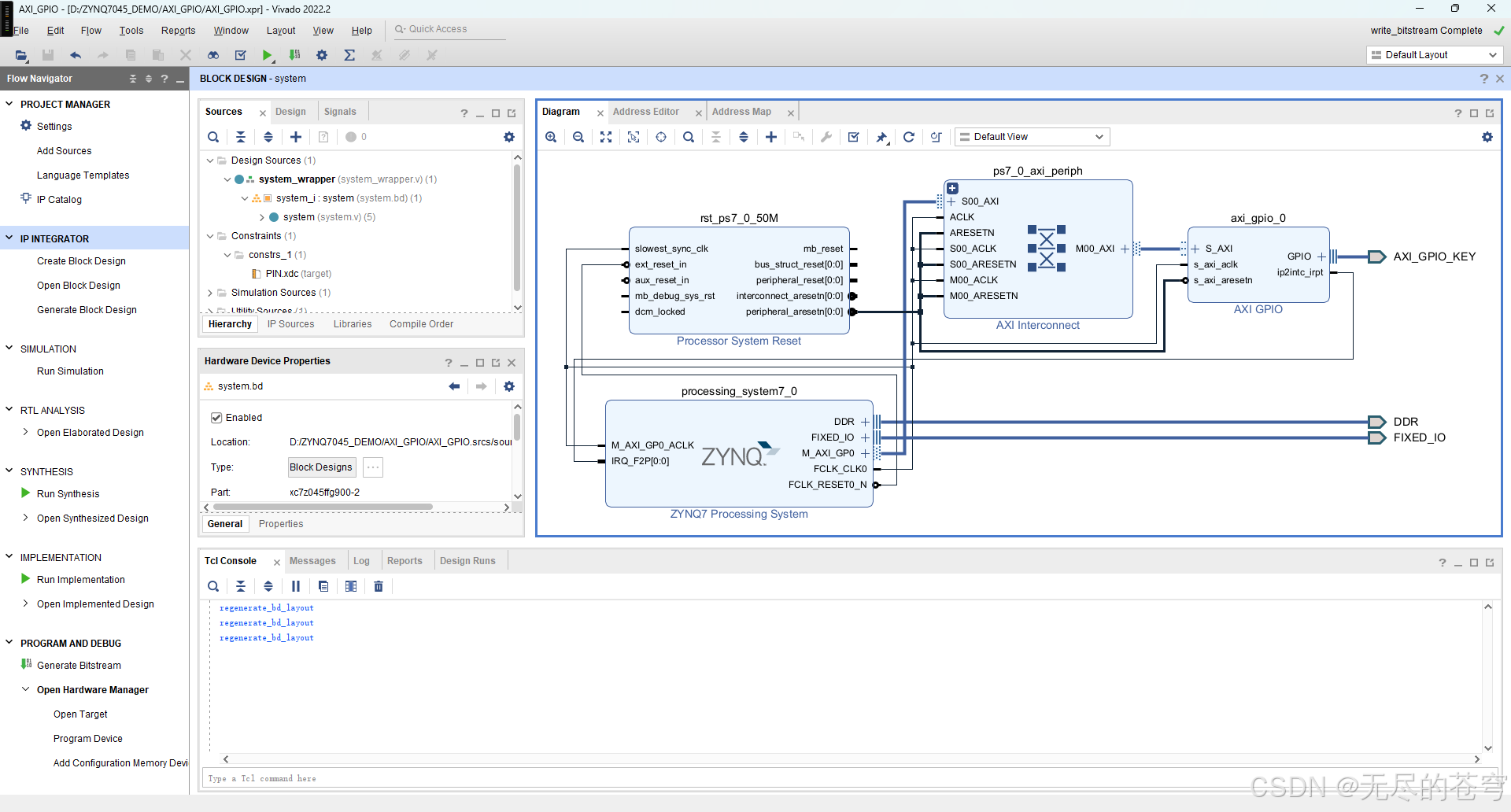Image resolution: width=1511 pixels, height=812 pixels.
Task: Open Hardware Device Properties settings gear
Action: (x=509, y=386)
